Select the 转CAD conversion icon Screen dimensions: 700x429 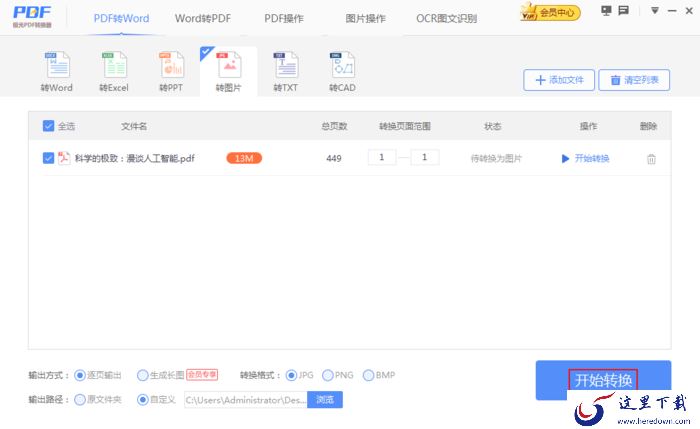click(342, 71)
